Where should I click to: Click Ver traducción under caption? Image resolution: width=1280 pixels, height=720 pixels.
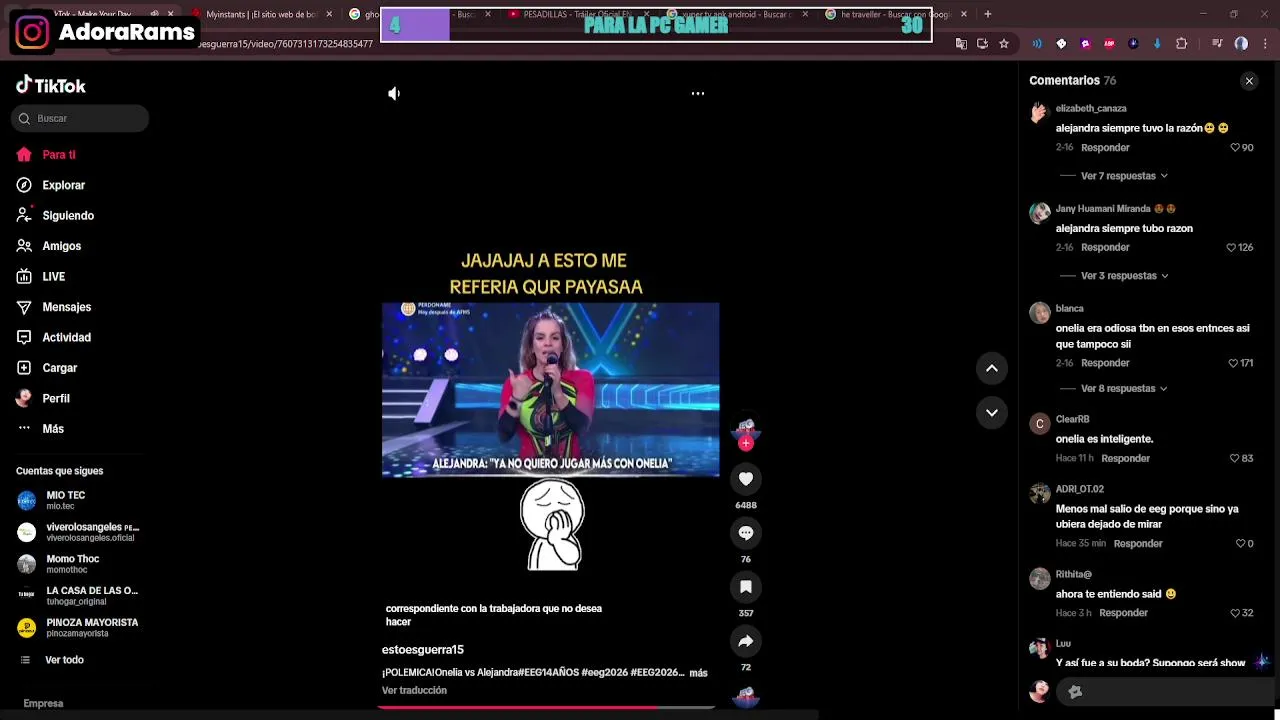pyautogui.click(x=414, y=691)
